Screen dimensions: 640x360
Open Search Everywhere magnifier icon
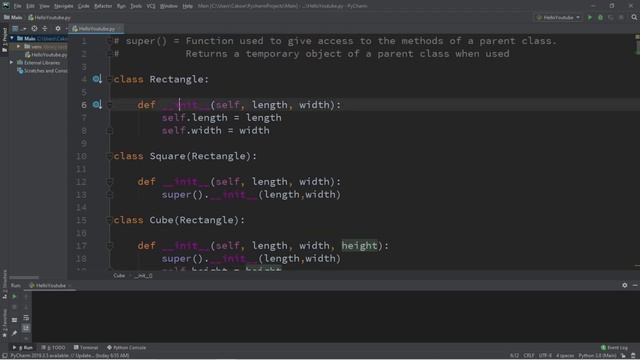click(634, 18)
